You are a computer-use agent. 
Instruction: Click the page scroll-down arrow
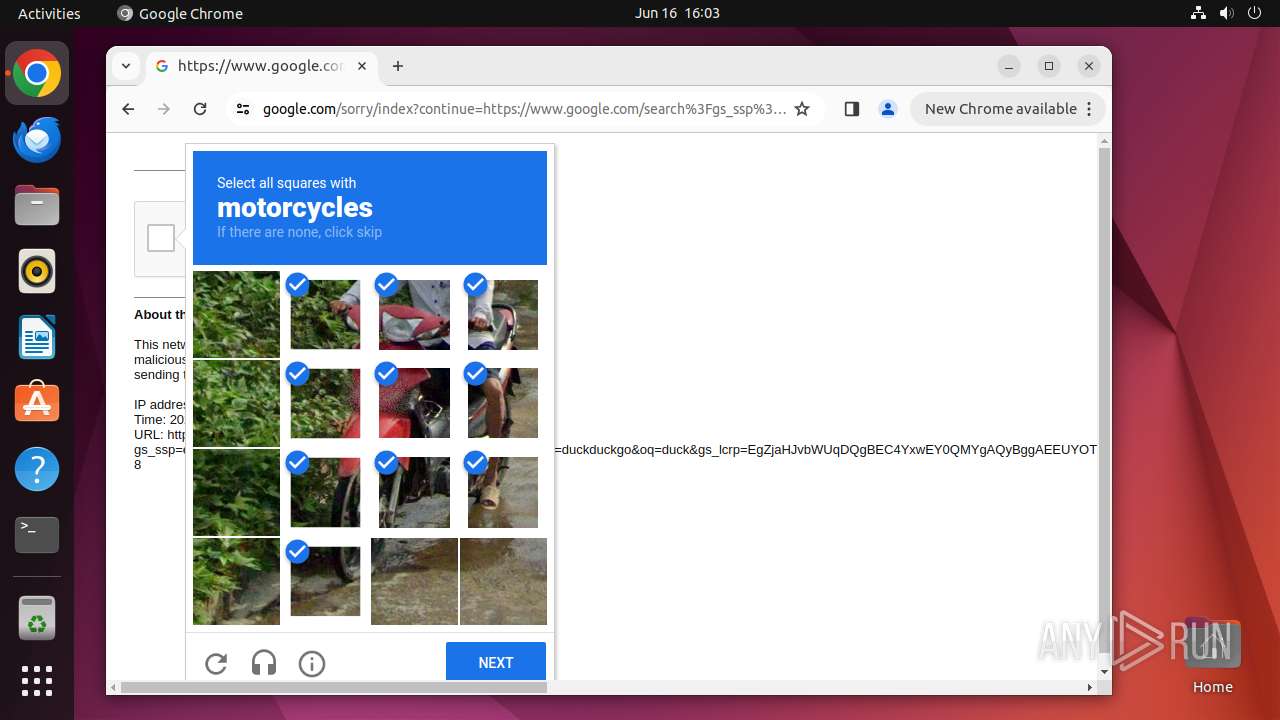(1104, 671)
